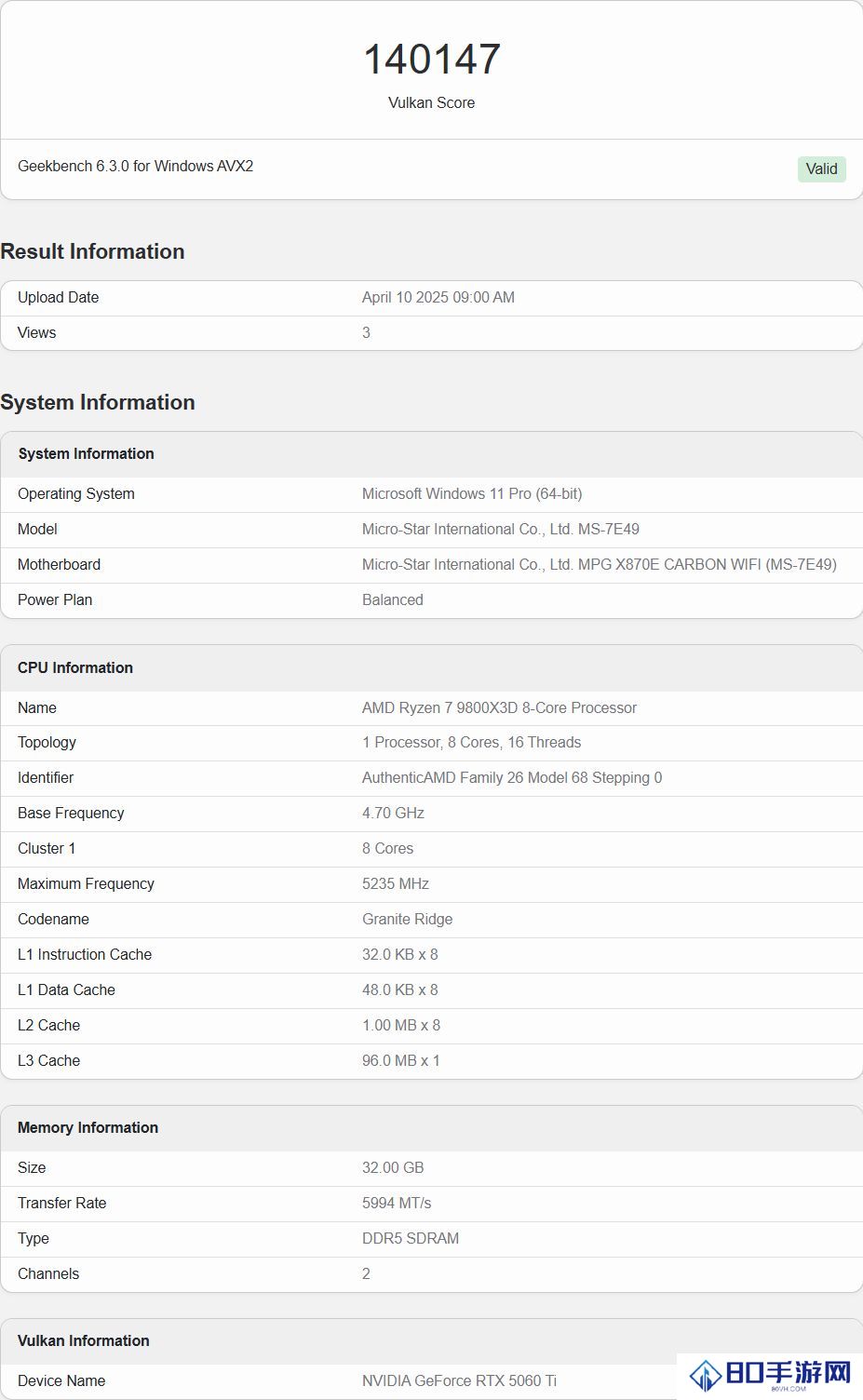Click the Maximum Frequency row label
The width and height of the screenshot is (863, 1400).
click(86, 883)
